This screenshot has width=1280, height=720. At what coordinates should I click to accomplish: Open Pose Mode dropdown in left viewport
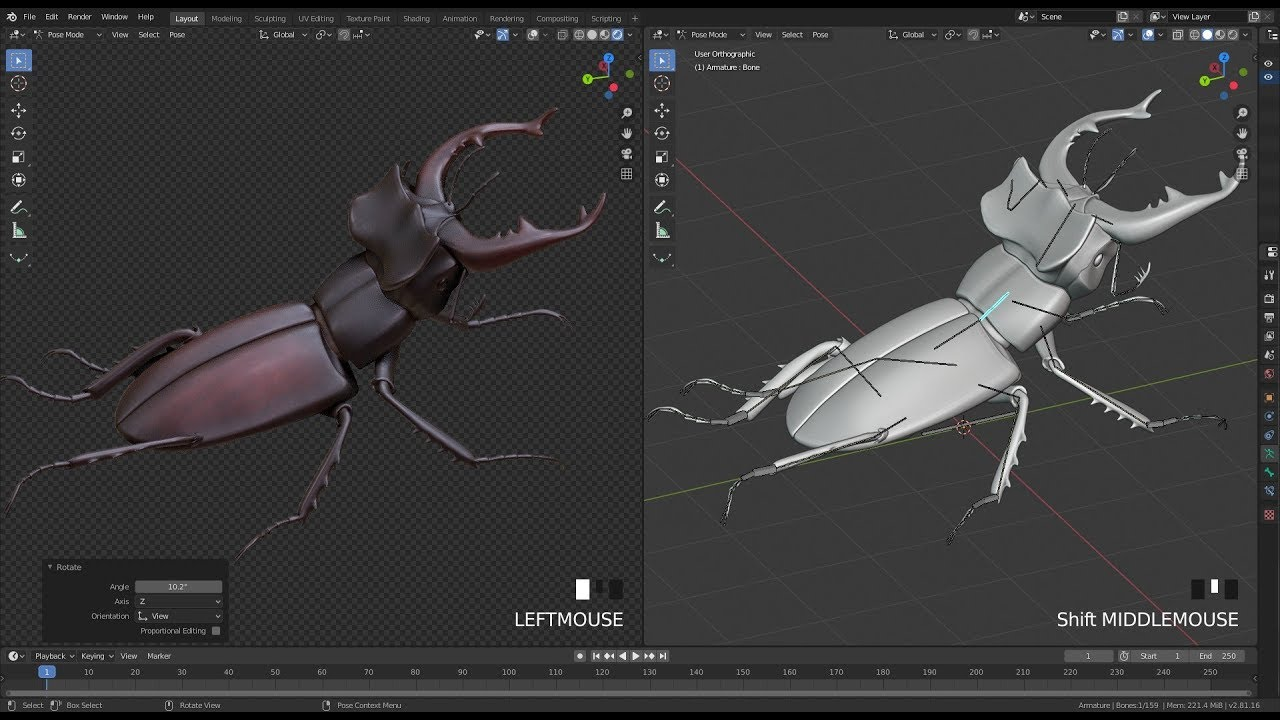pyautogui.click(x=66, y=35)
